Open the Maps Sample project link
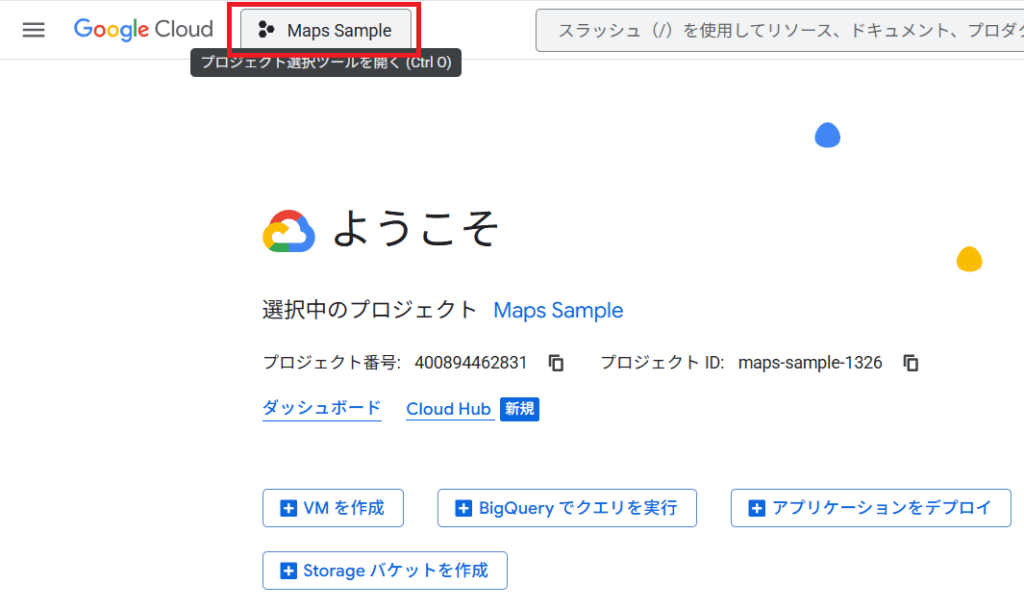Image resolution: width=1024 pixels, height=610 pixels. point(558,310)
